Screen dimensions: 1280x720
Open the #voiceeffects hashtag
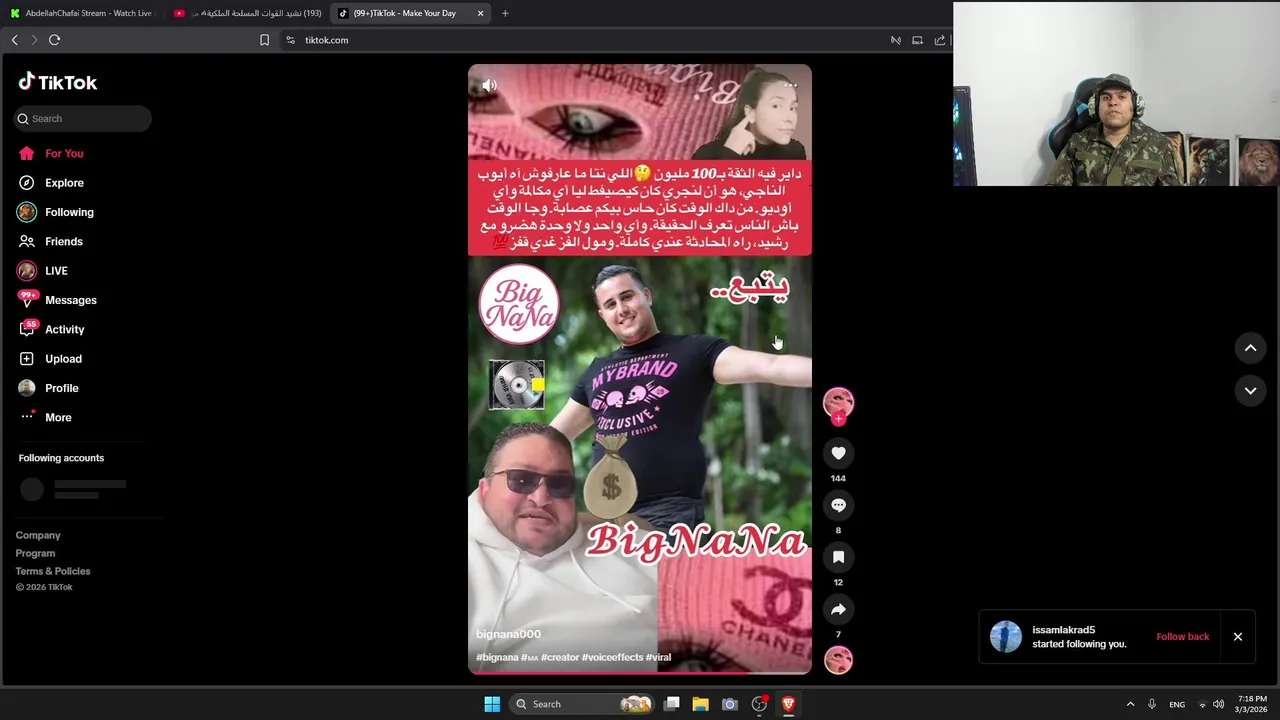coord(612,657)
